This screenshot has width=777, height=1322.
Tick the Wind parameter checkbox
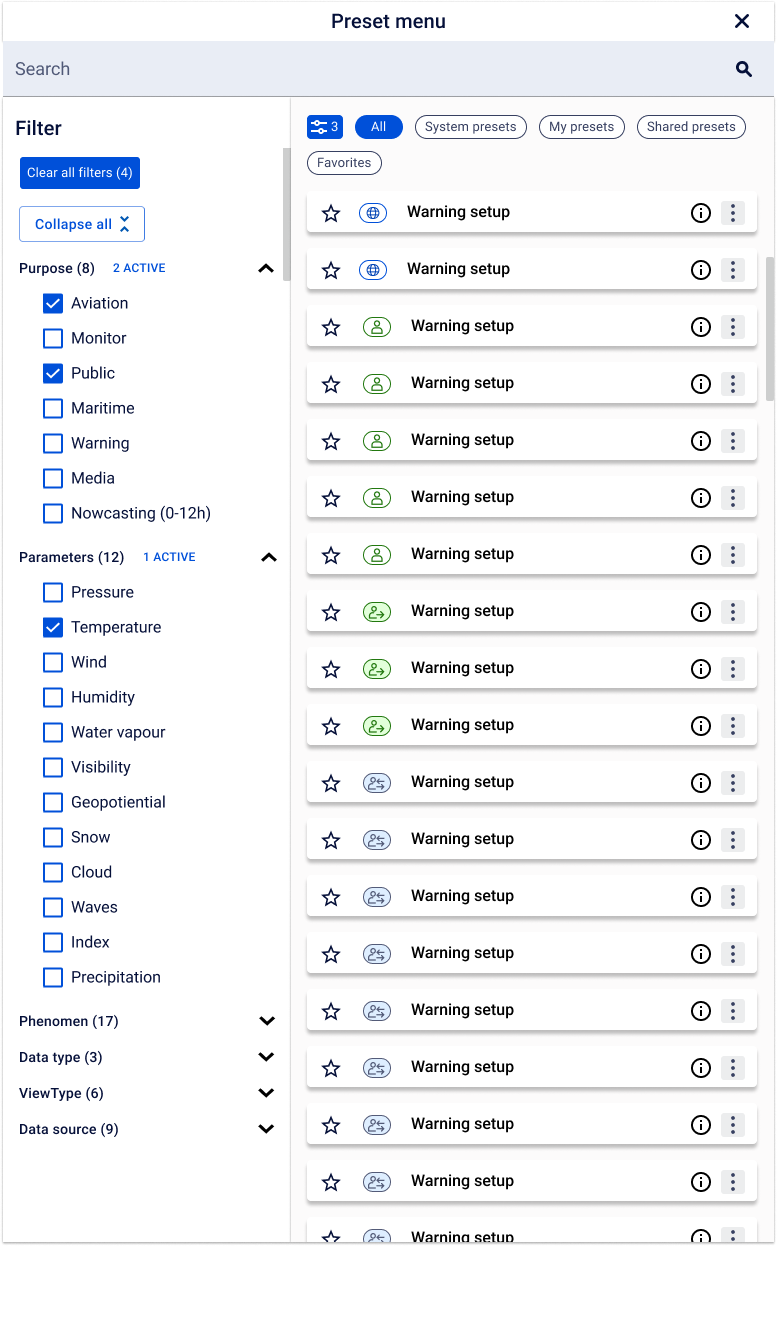tap(53, 662)
